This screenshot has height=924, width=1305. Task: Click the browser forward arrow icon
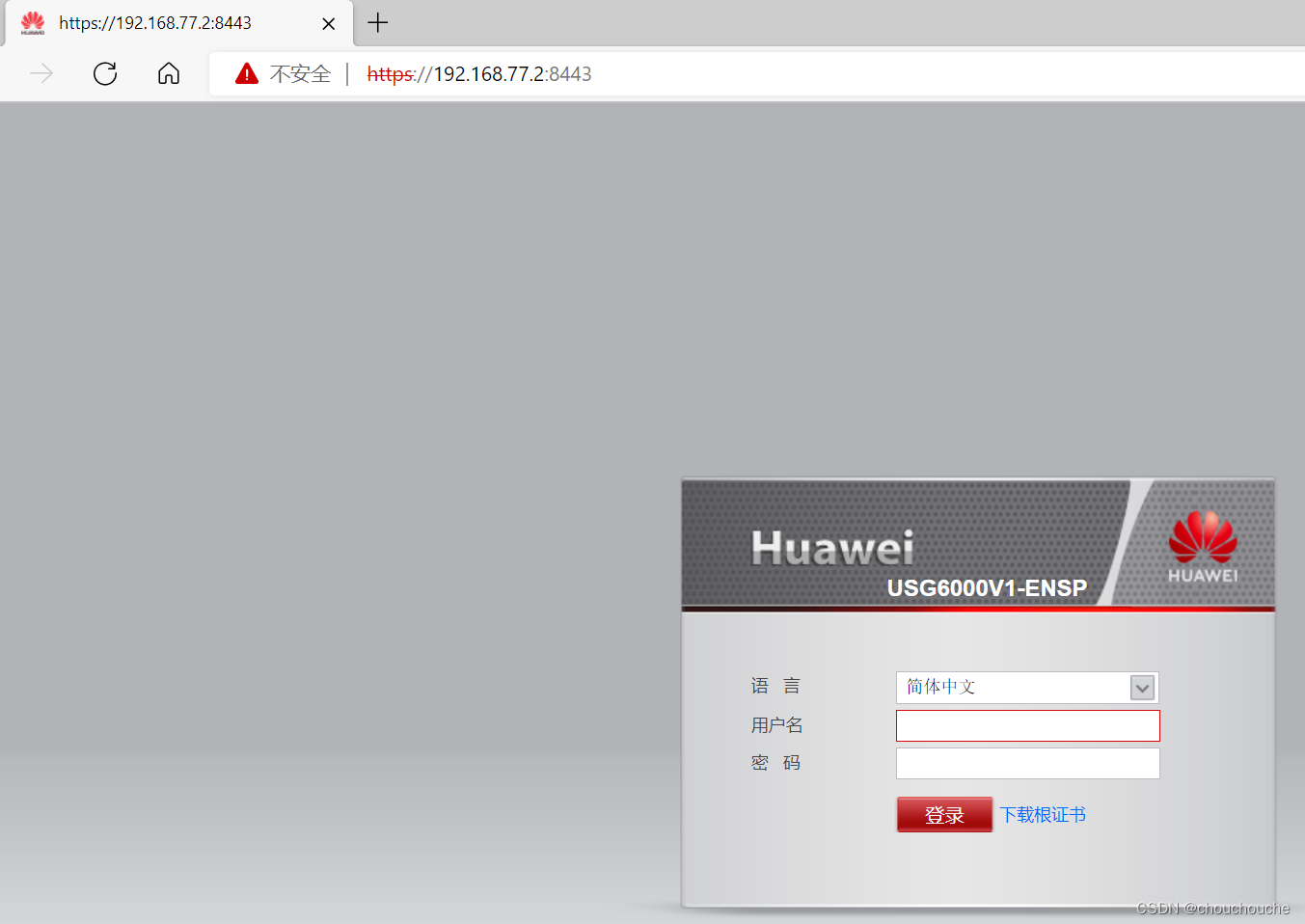(41, 73)
